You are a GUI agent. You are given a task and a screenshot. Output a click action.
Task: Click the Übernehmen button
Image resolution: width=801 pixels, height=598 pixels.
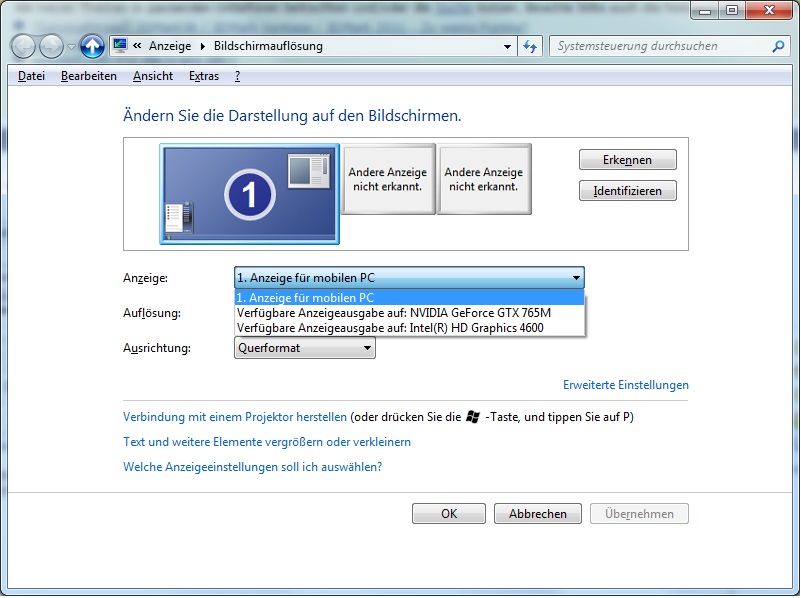pyautogui.click(x=639, y=514)
